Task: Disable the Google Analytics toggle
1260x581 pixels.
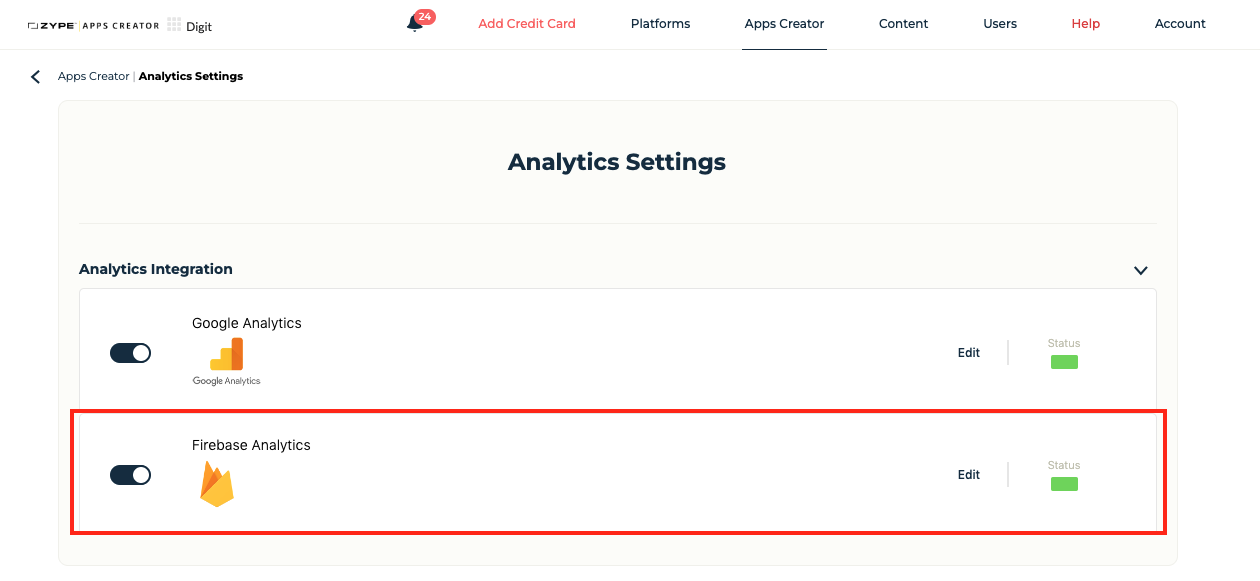Action: [130, 353]
